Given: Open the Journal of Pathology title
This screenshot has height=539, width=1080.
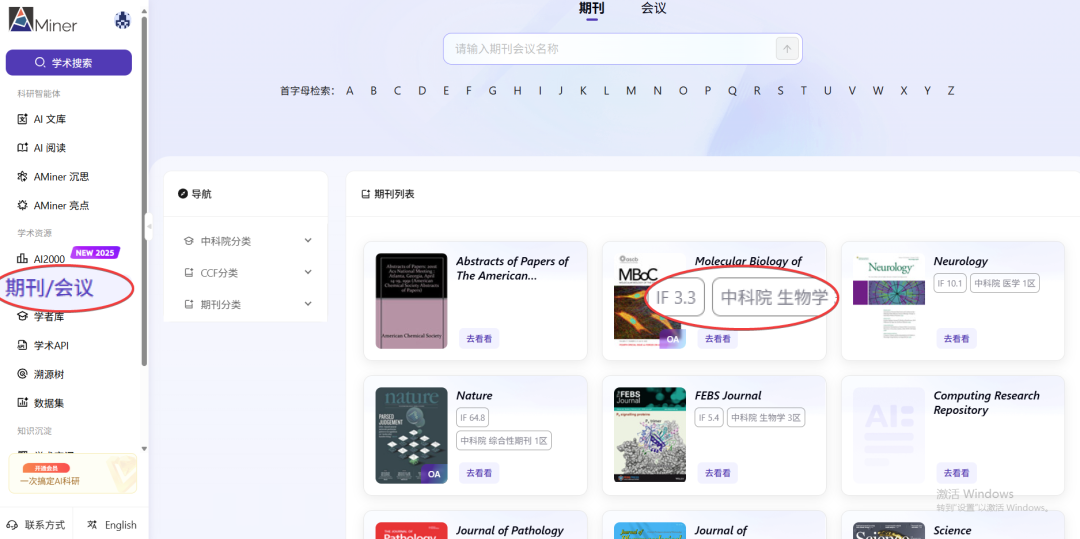Looking at the screenshot, I should [x=510, y=530].
